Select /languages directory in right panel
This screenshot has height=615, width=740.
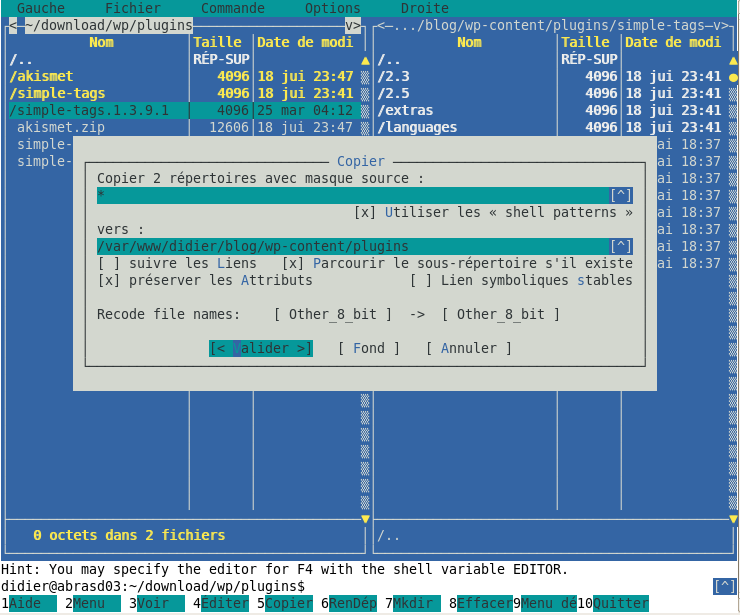553,127
